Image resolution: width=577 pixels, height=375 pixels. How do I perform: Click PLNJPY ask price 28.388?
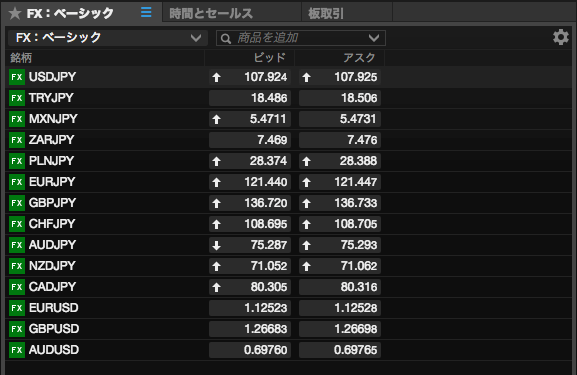coord(340,161)
